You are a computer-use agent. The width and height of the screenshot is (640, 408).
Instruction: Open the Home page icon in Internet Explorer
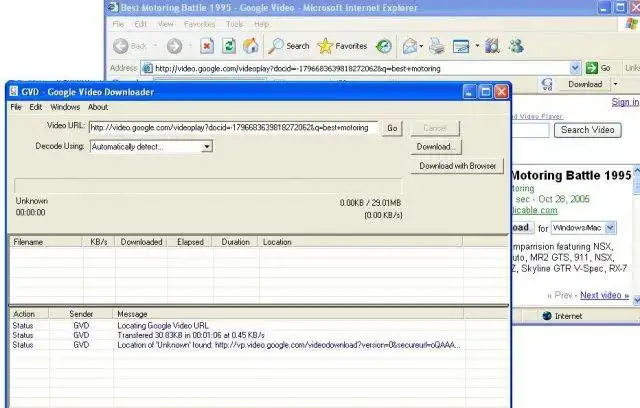[x=251, y=46]
